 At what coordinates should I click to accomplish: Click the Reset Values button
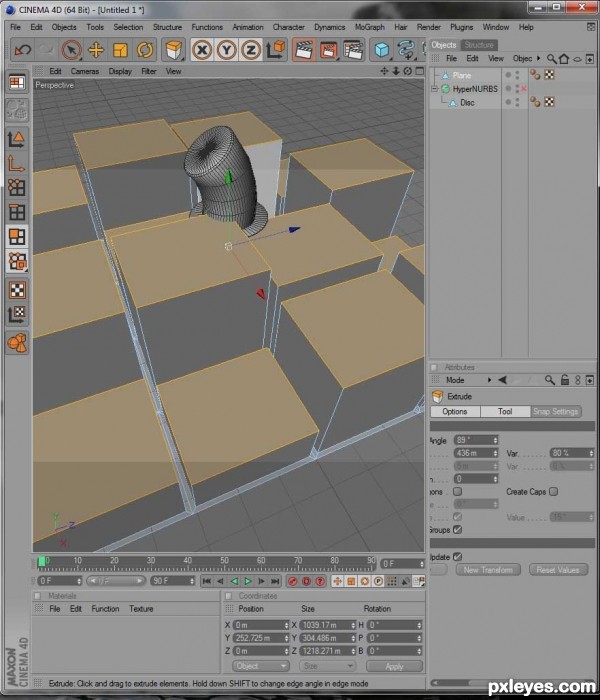[558, 570]
